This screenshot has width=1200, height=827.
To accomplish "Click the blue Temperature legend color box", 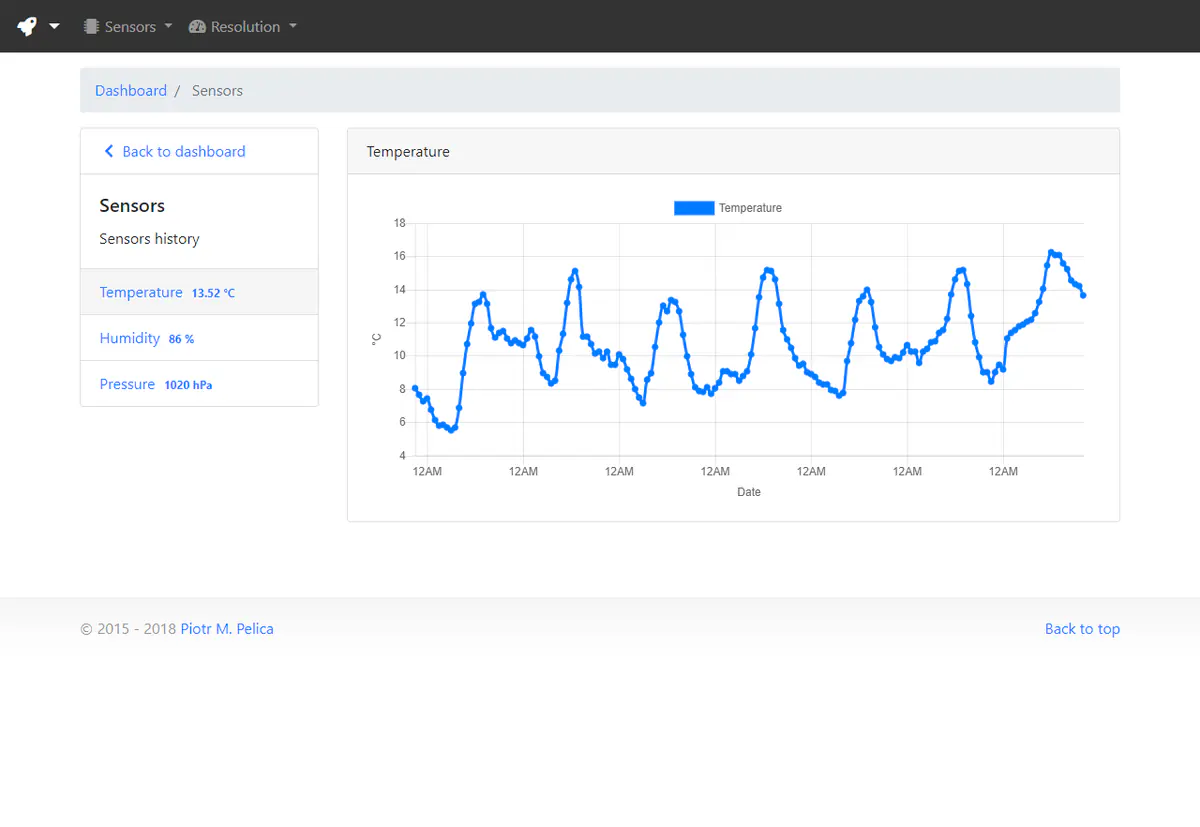I will (x=694, y=208).
